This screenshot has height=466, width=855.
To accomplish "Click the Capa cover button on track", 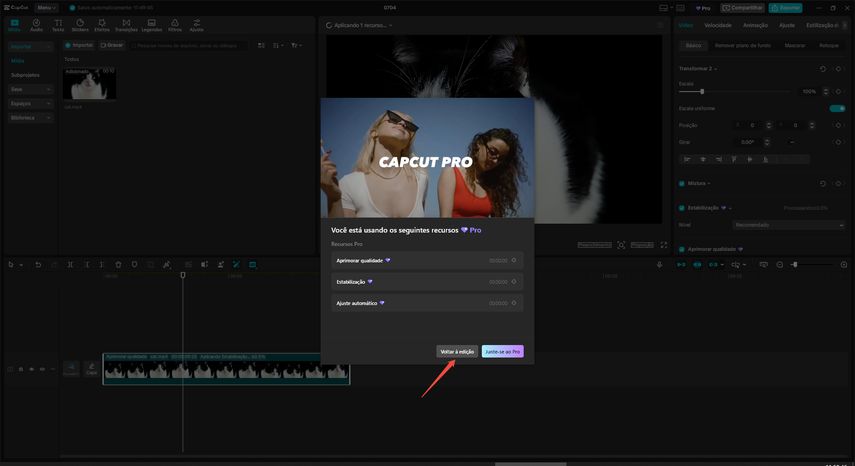I will 92,369.
